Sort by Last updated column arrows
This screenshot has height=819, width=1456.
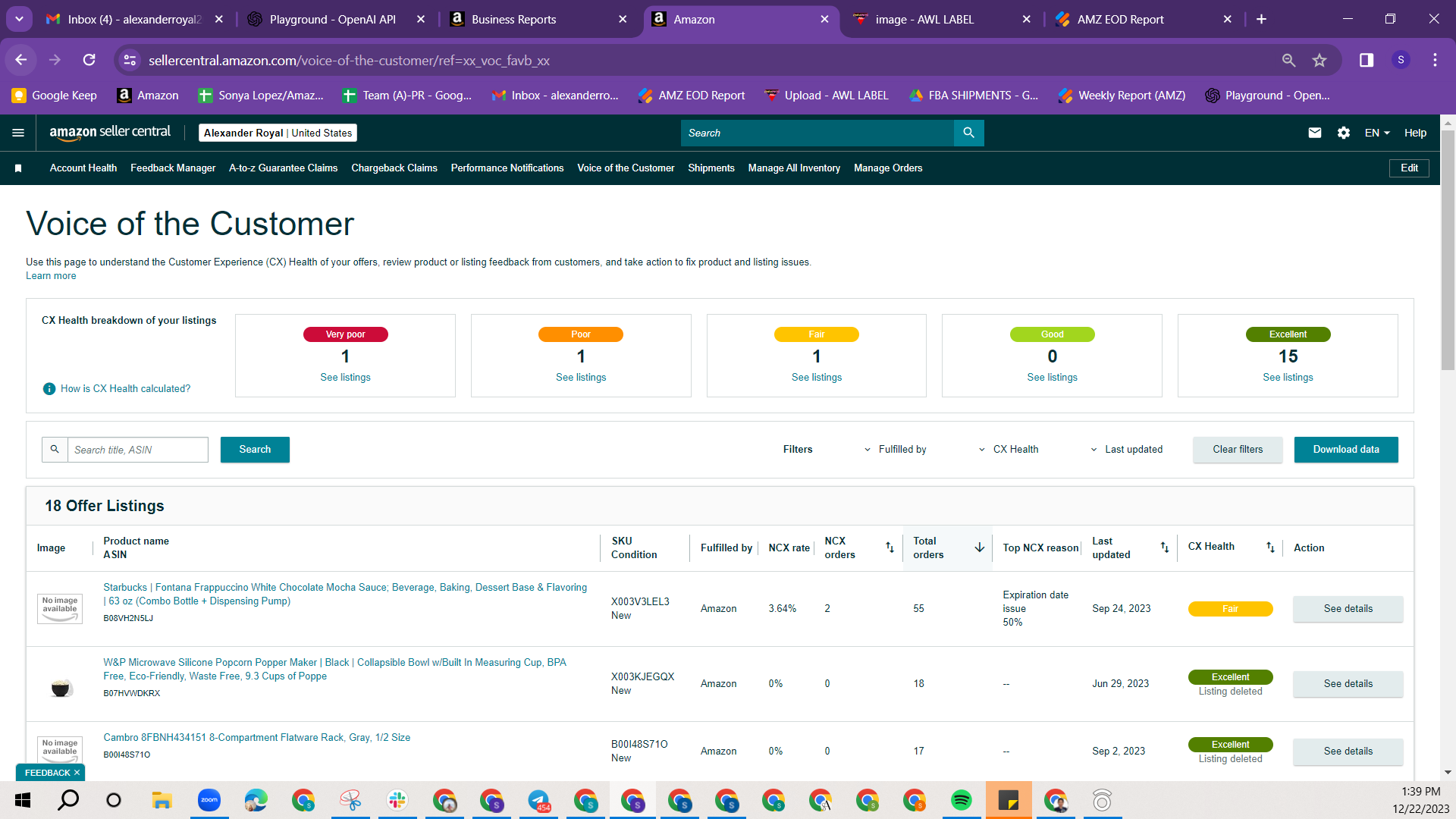tap(1165, 548)
